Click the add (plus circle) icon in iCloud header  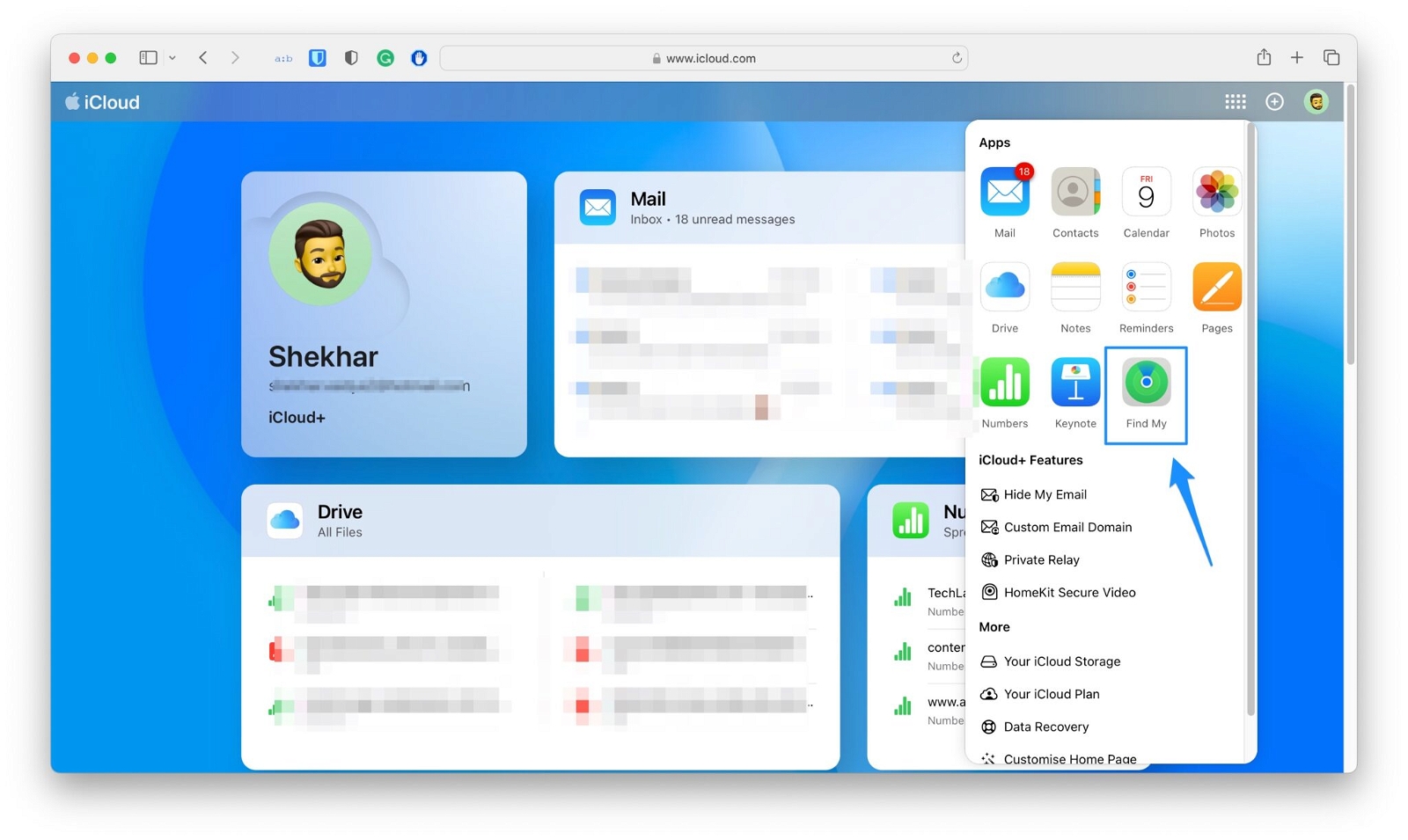click(1274, 102)
